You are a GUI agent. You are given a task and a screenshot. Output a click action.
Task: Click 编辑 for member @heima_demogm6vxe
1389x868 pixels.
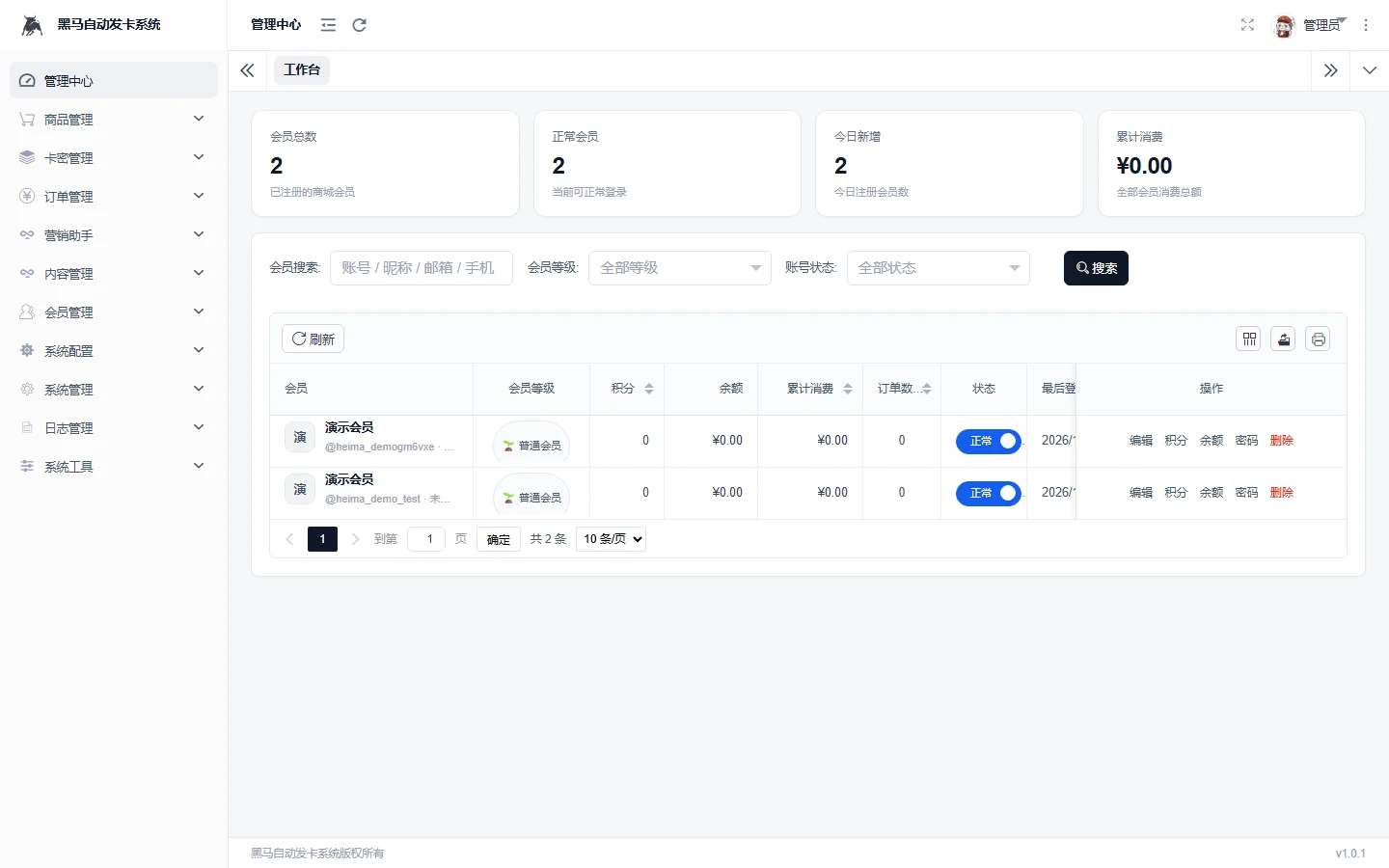click(x=1141, y=441)
